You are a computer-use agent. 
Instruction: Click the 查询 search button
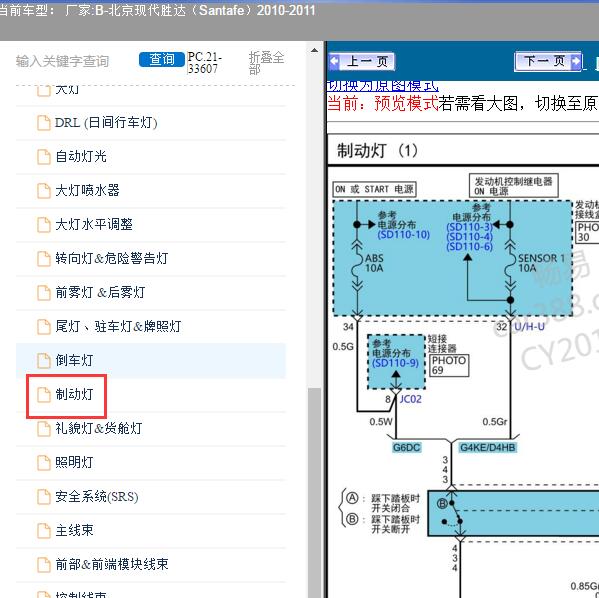tap(162, 59)
